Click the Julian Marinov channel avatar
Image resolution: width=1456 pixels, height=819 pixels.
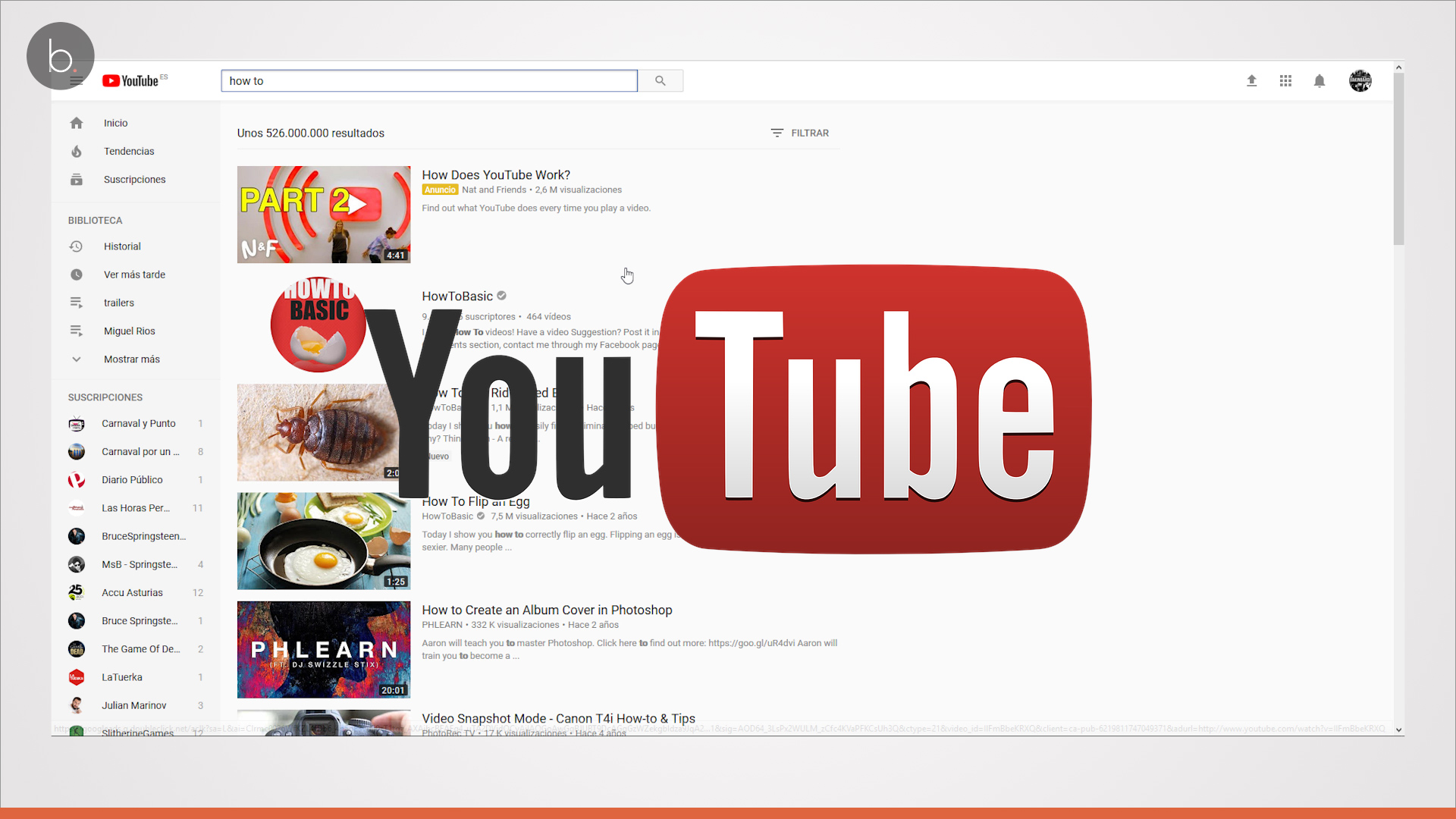coord(77,705)
